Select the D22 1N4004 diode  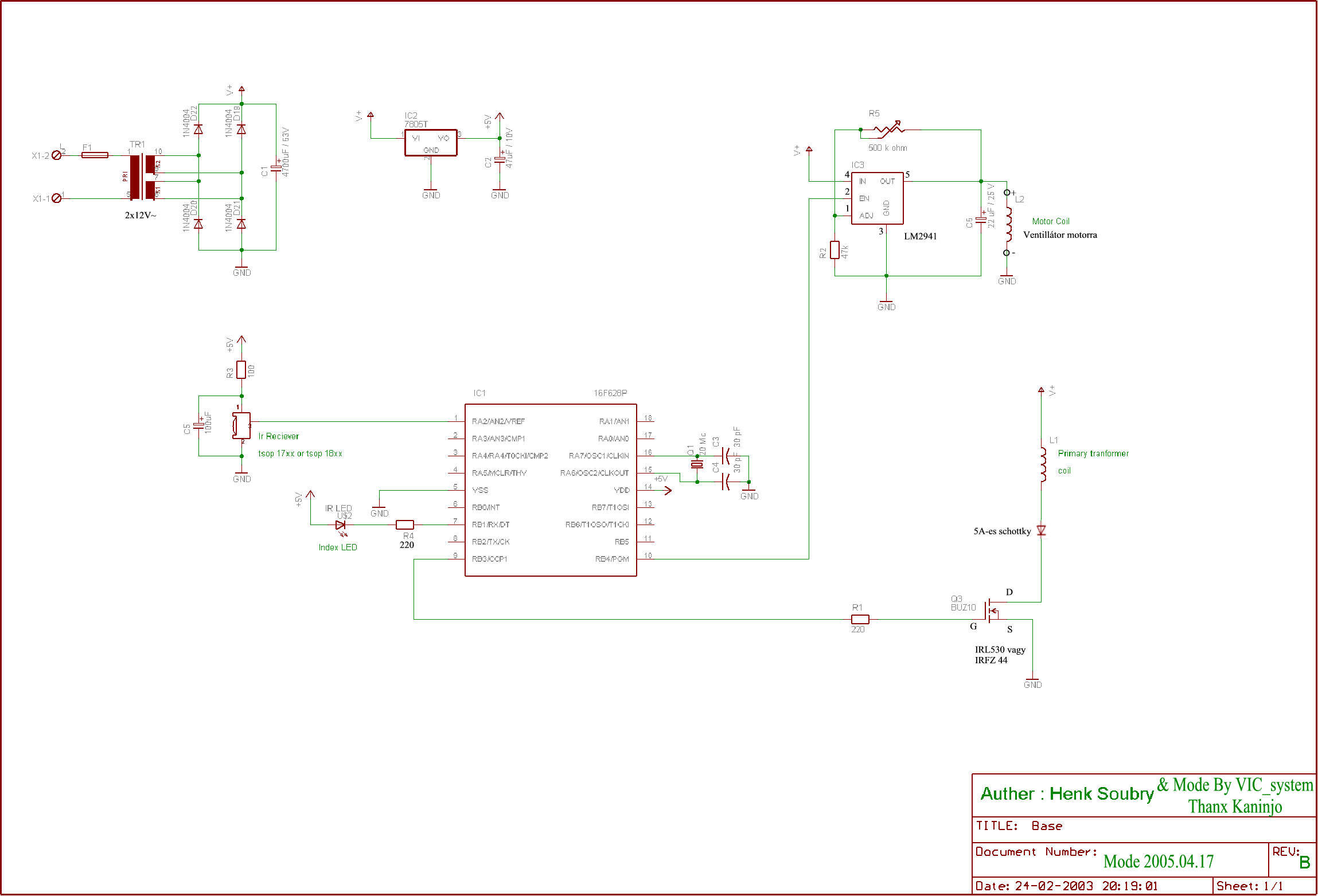pos(198,130)
